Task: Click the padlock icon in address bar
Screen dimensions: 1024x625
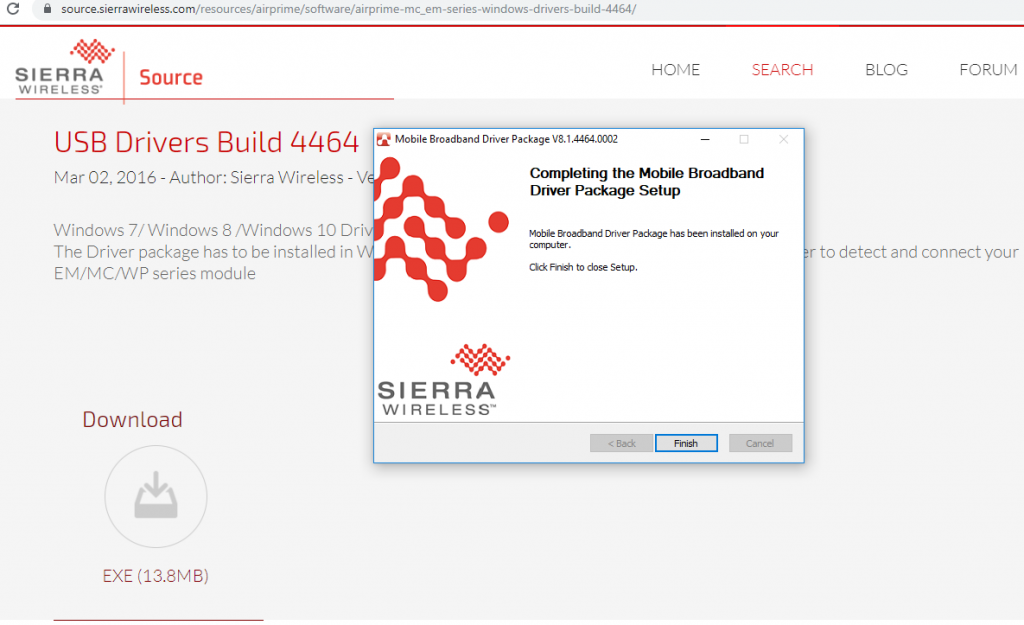Action: 47,8
